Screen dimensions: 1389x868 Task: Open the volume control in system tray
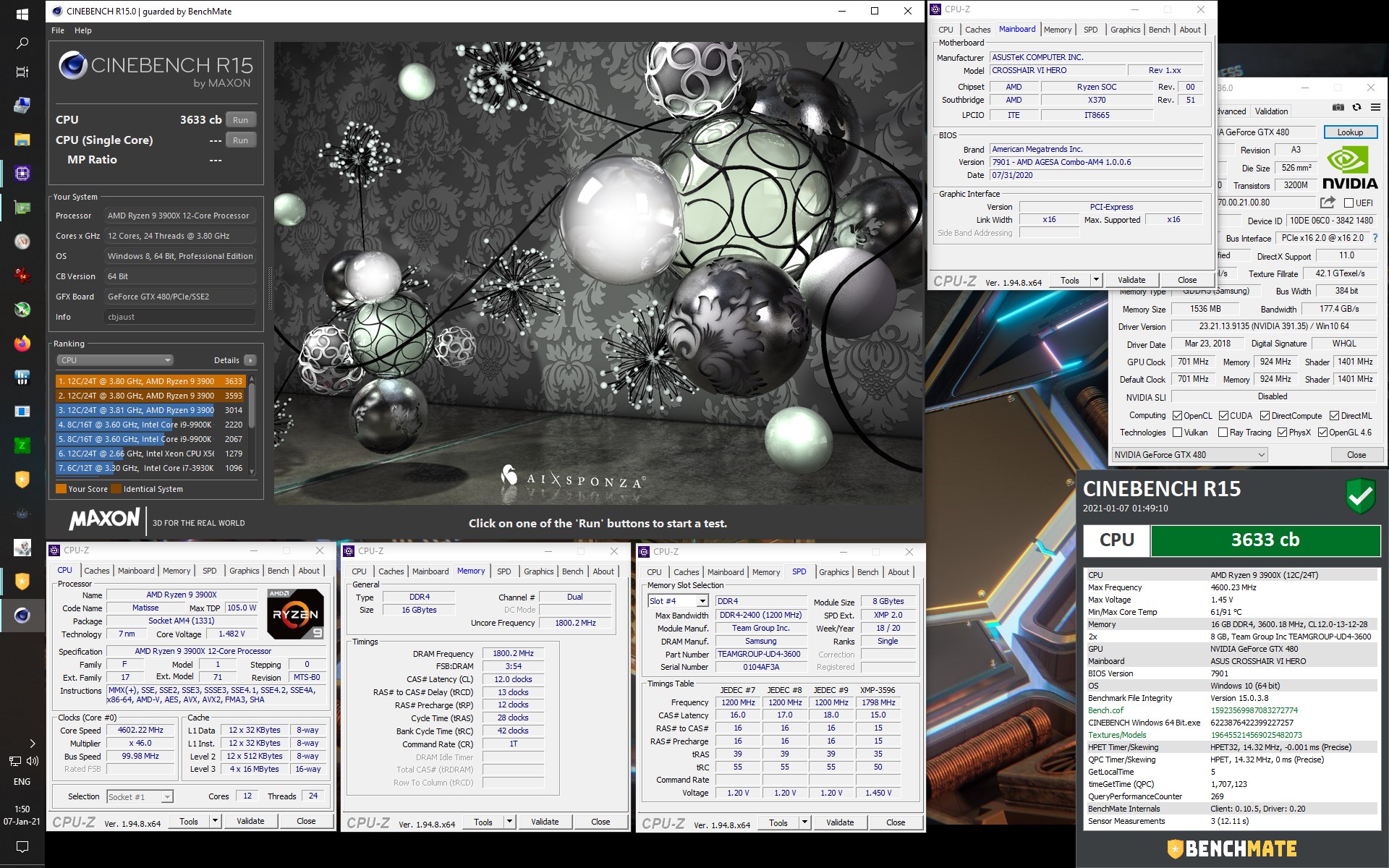pos(33,761)
